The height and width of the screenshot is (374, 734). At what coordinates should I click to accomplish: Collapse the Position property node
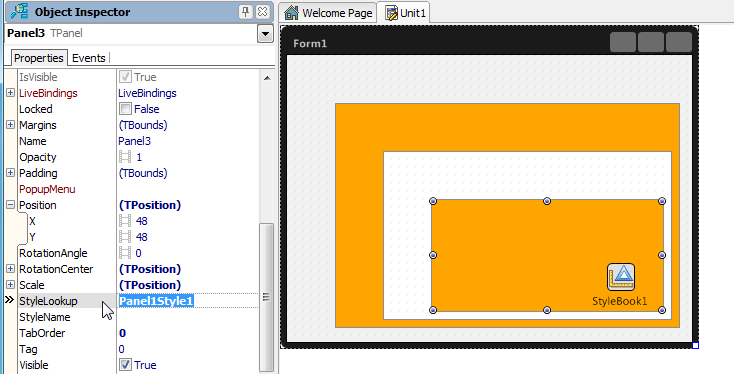pos(10,205)
